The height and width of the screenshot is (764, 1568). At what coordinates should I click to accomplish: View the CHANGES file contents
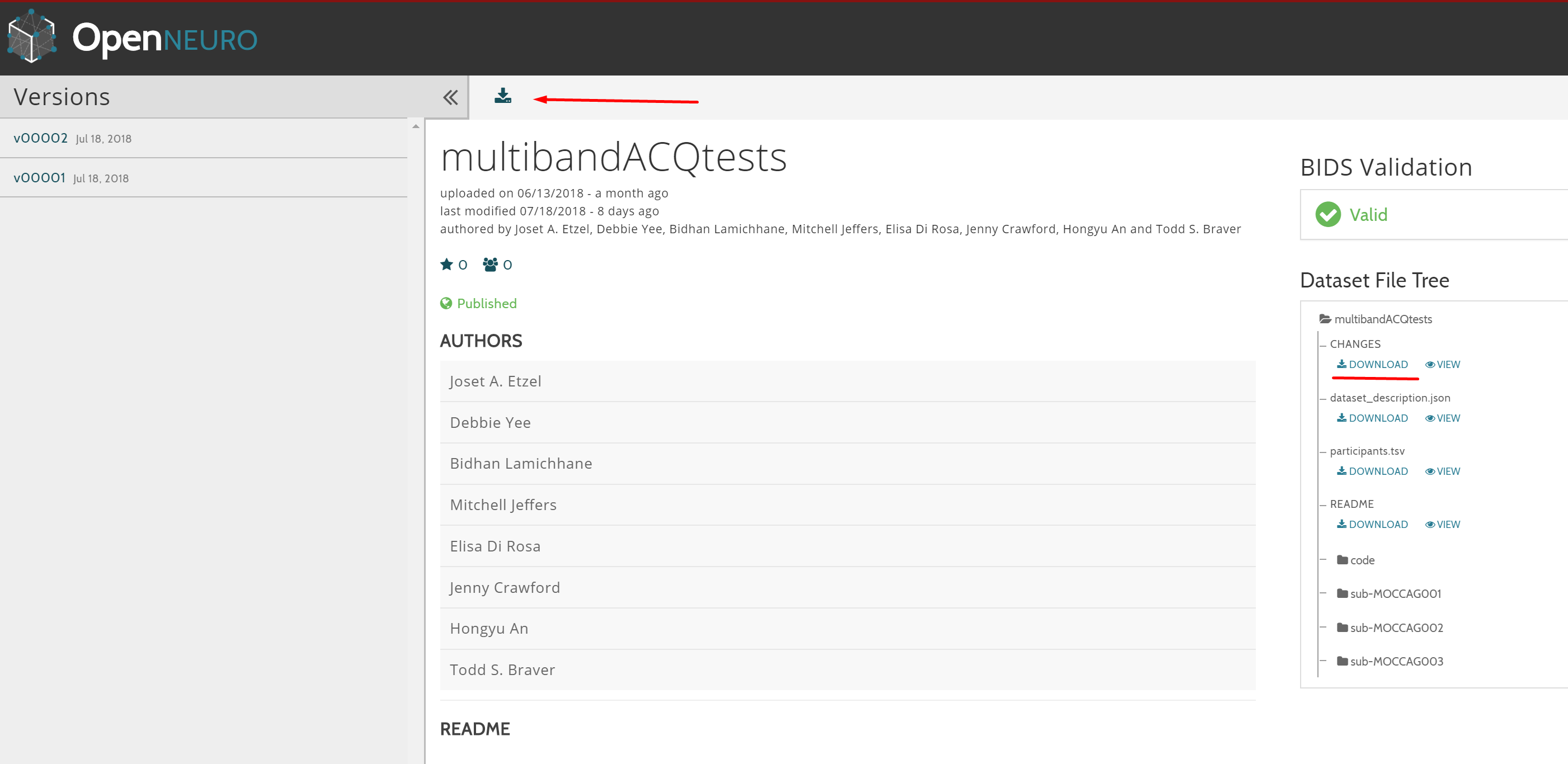(1442, 364)
